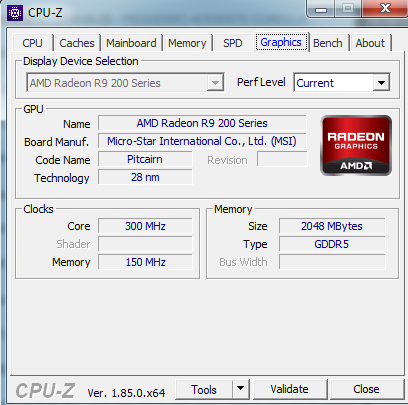Click the CPU-Z app icon in title bar
This screenshot has width=408, height=405.
tap(15, 13)
